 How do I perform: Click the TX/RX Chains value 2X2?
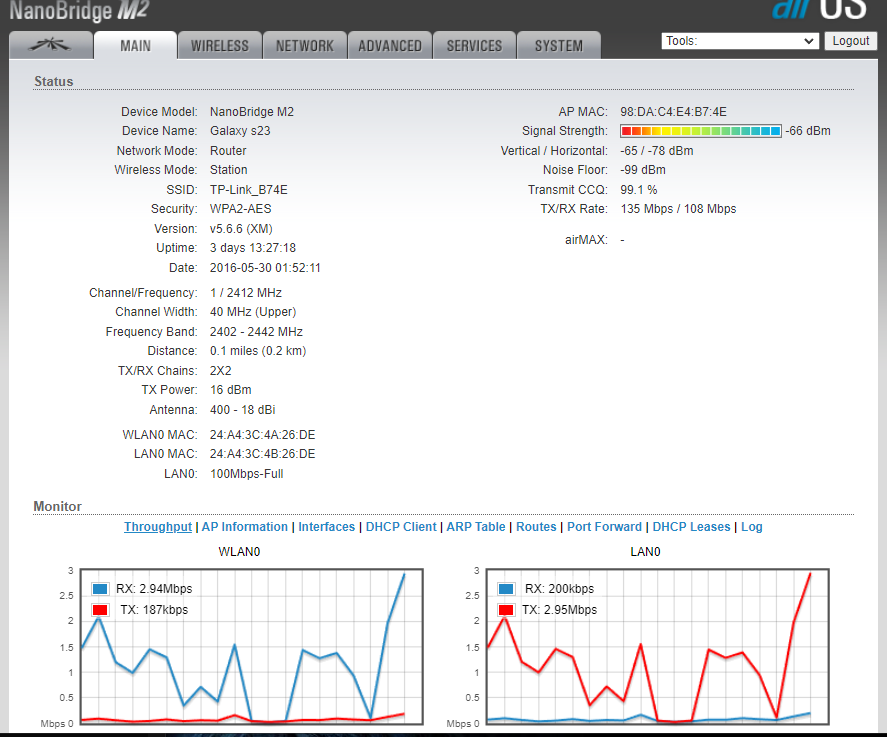(221, 370)
